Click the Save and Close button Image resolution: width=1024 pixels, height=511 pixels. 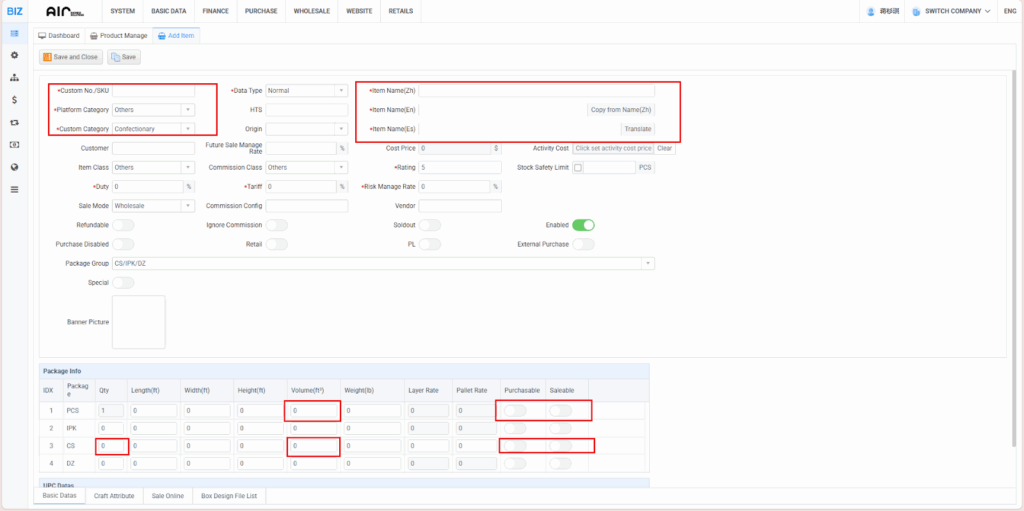pos(71,57)
